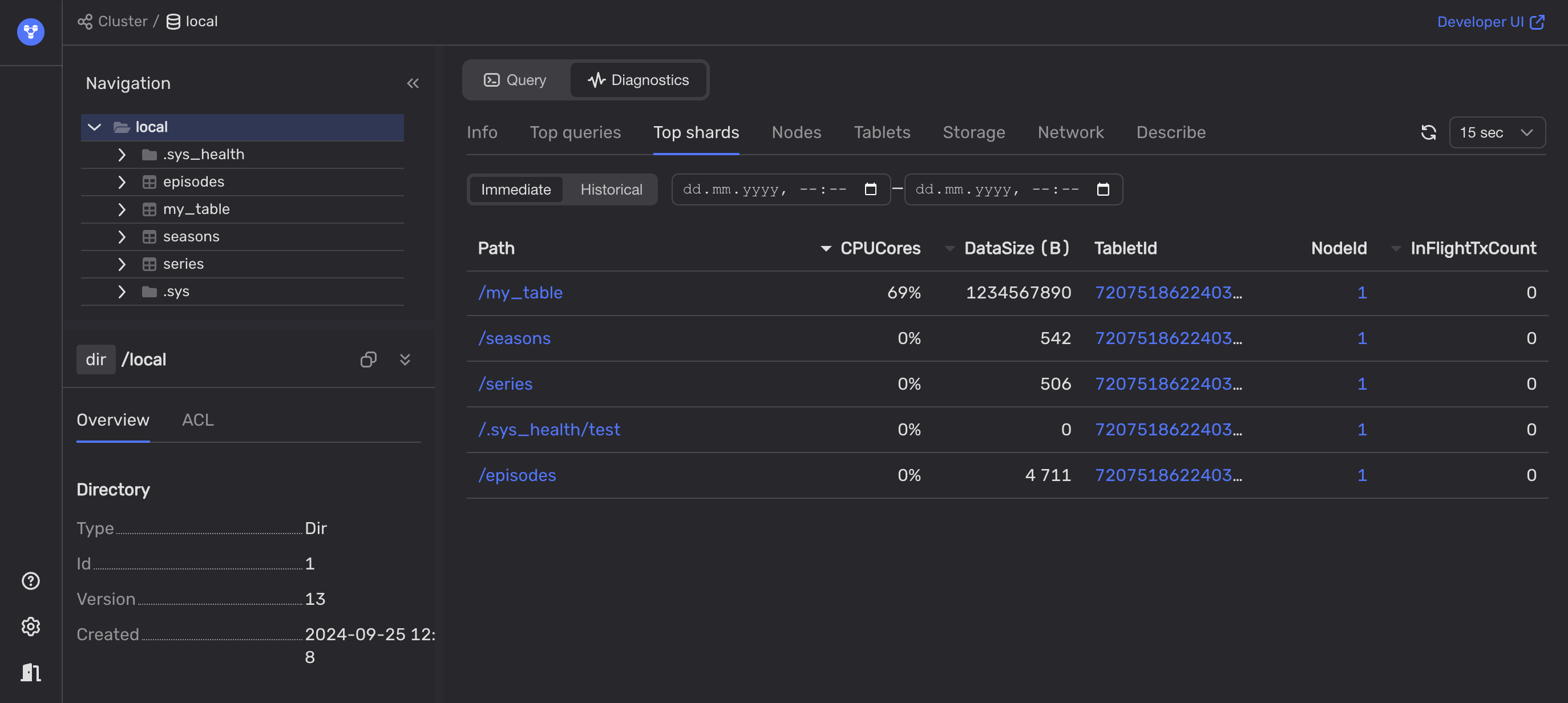1568x703 pixels.
Task: Expand the episodes tree node
Action: point(122,182)
